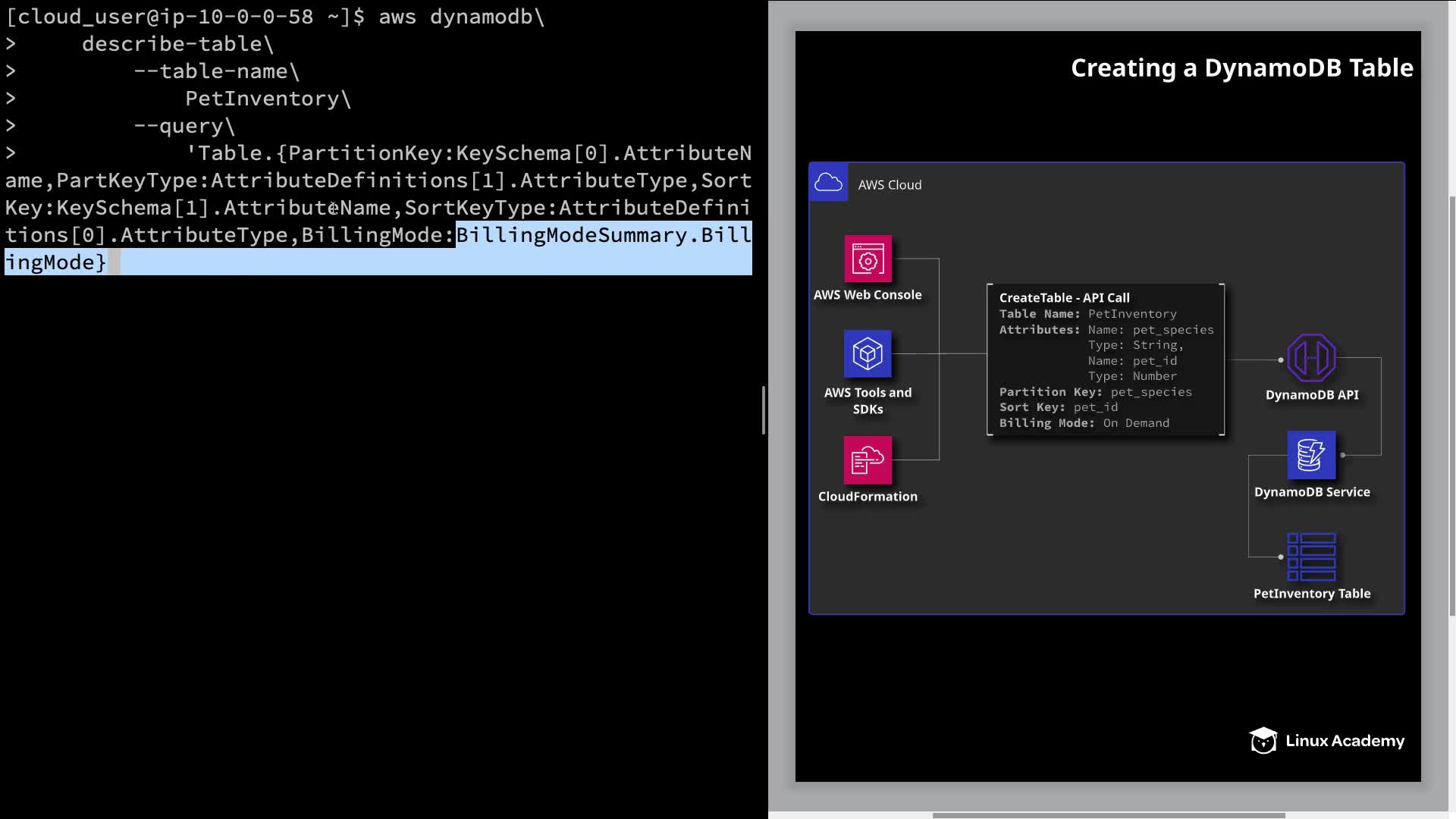
Task: Click the AWS Web Console icon
Action: pos(868,259)
